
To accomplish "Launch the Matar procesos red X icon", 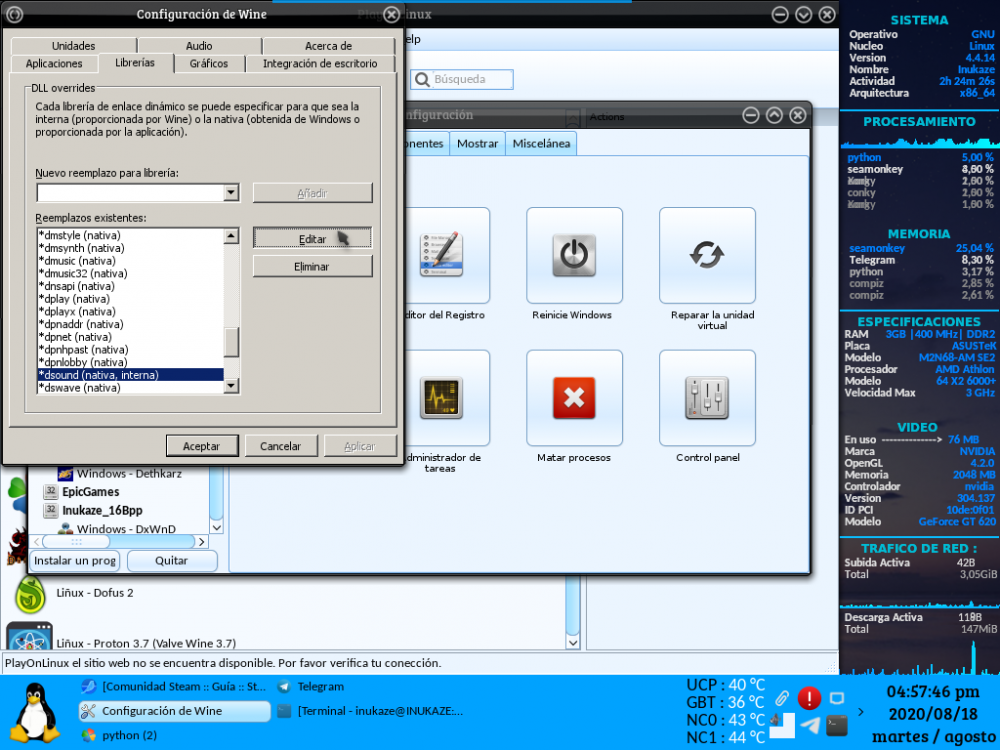I will (x=574, y=398).
